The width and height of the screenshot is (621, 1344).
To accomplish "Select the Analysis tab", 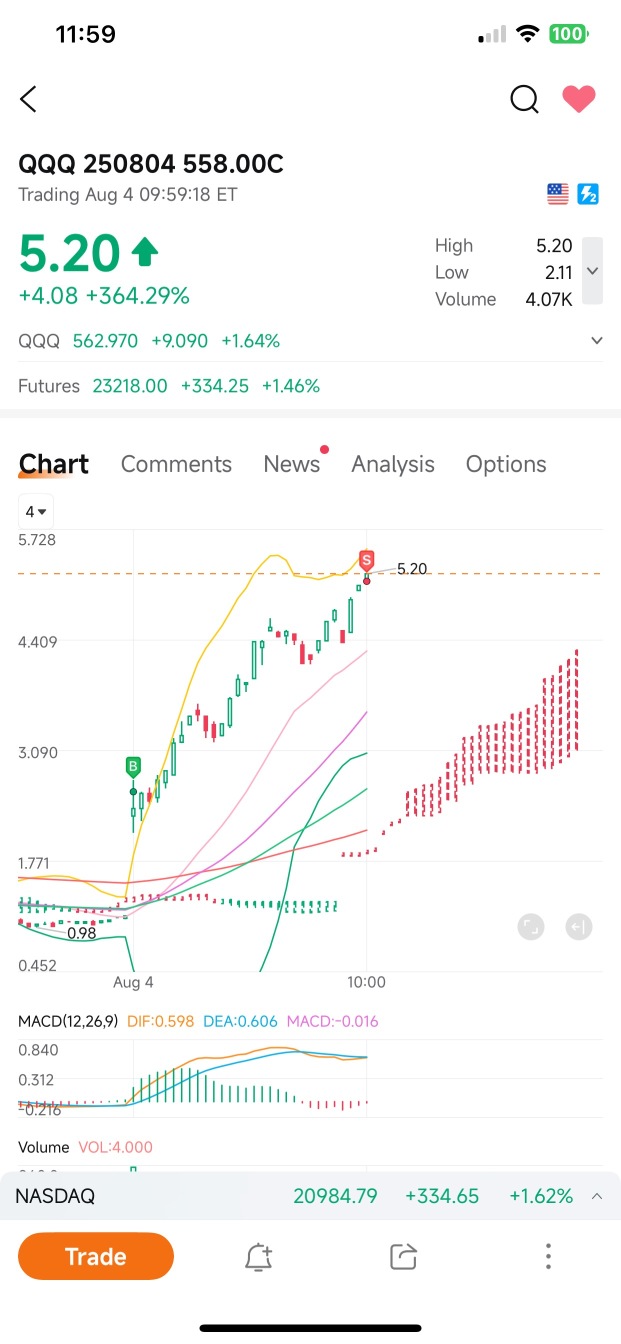I will tap(393, 464).
